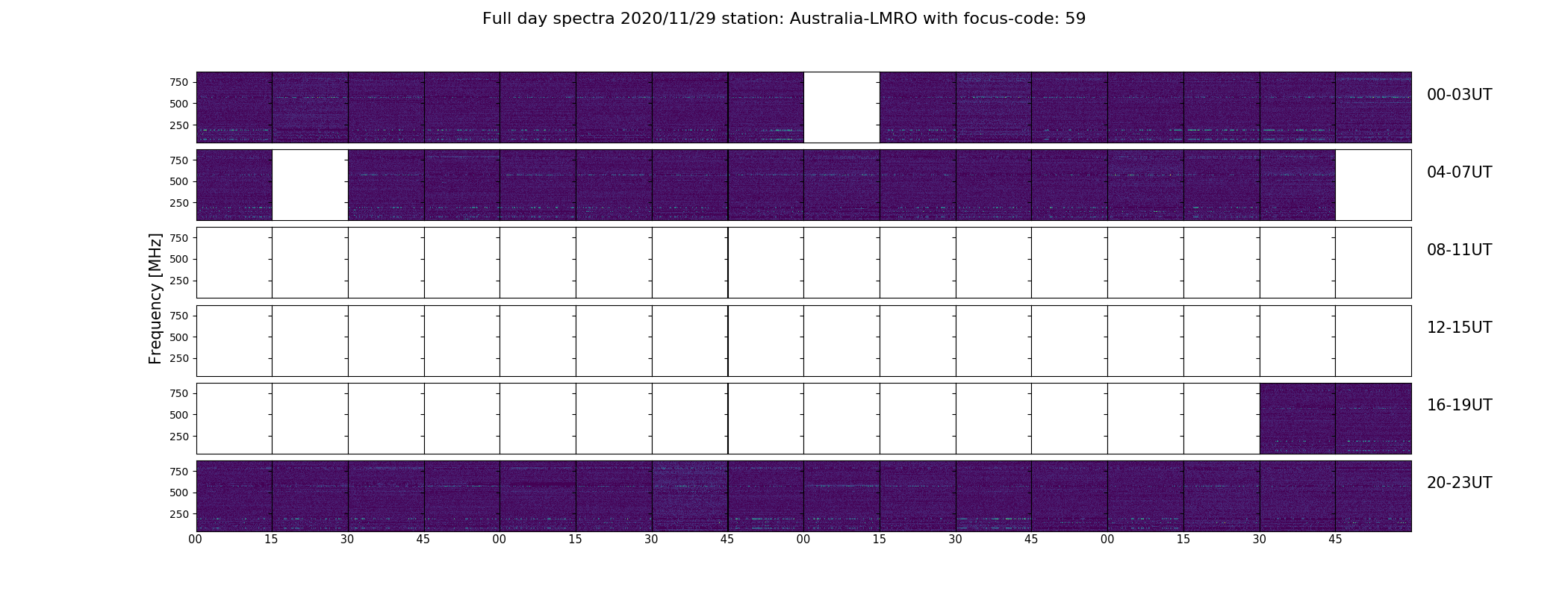The image size is (1568, 597).
Task: Click the last colored spectrum segment in the 16-19UT row
Action: [x=1373, y=419]
